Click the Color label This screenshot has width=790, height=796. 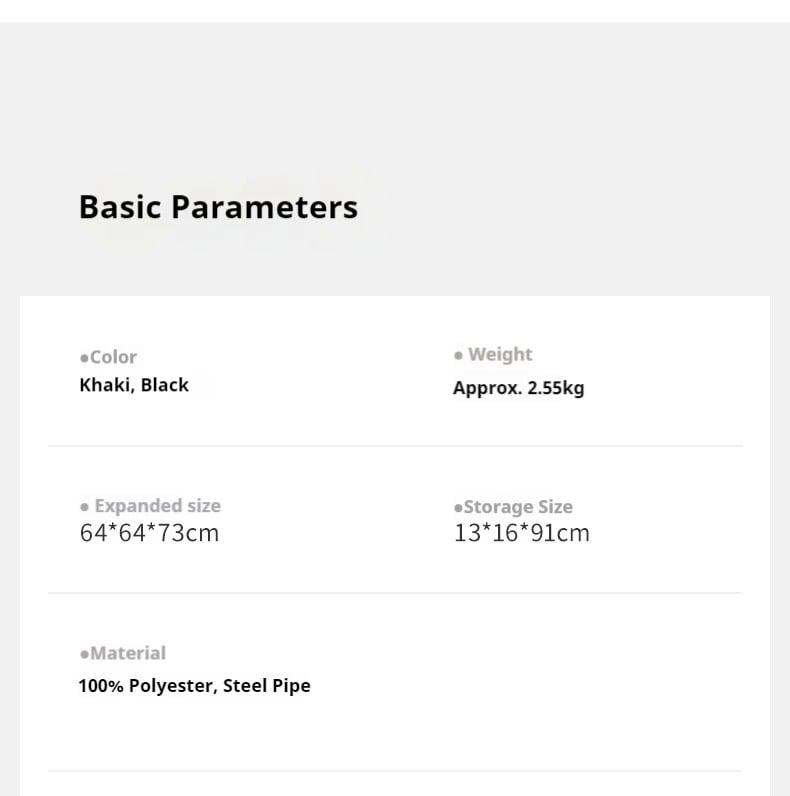tap(113, 357)
